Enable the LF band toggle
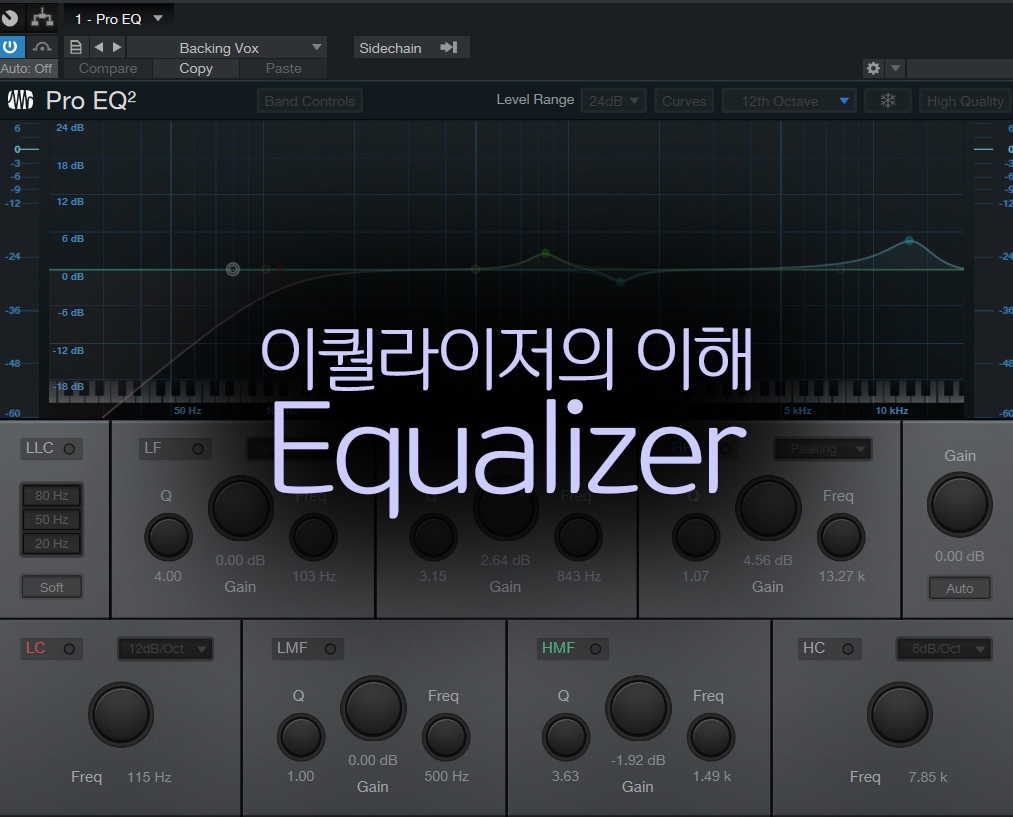 tap(198, 449)
